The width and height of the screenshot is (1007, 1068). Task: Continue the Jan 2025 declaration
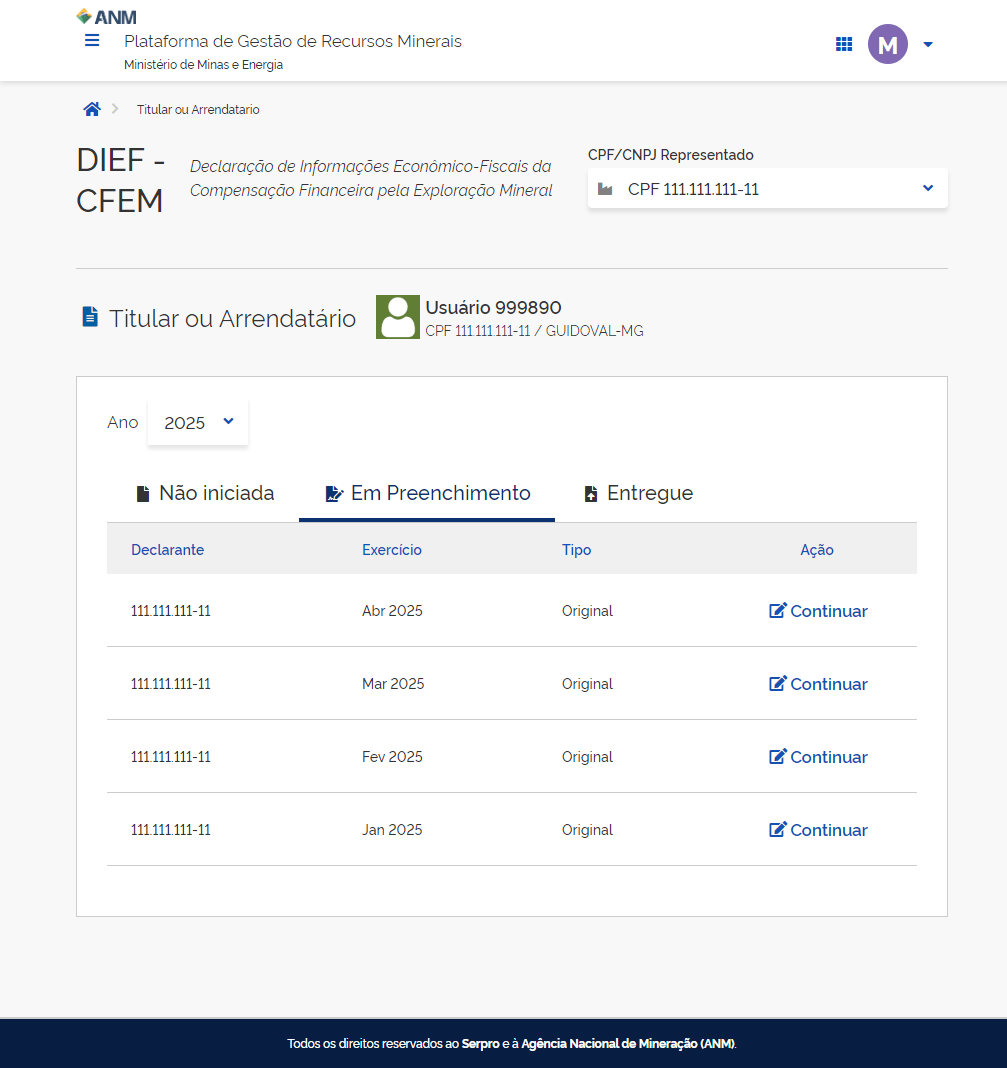pos(818,830)
